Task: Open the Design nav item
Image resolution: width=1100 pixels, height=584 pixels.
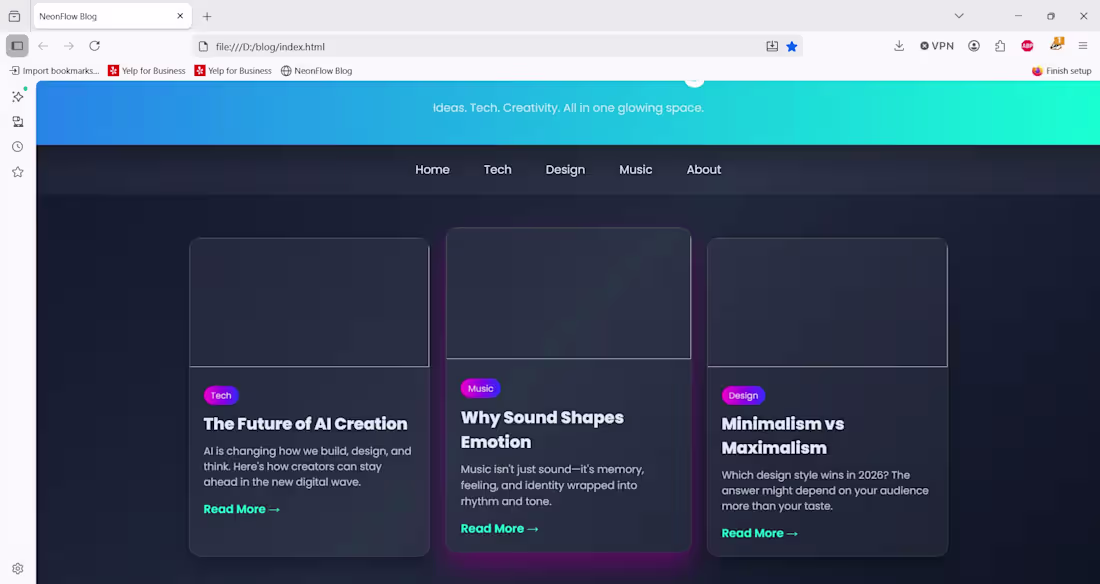Action: point(565,170)
